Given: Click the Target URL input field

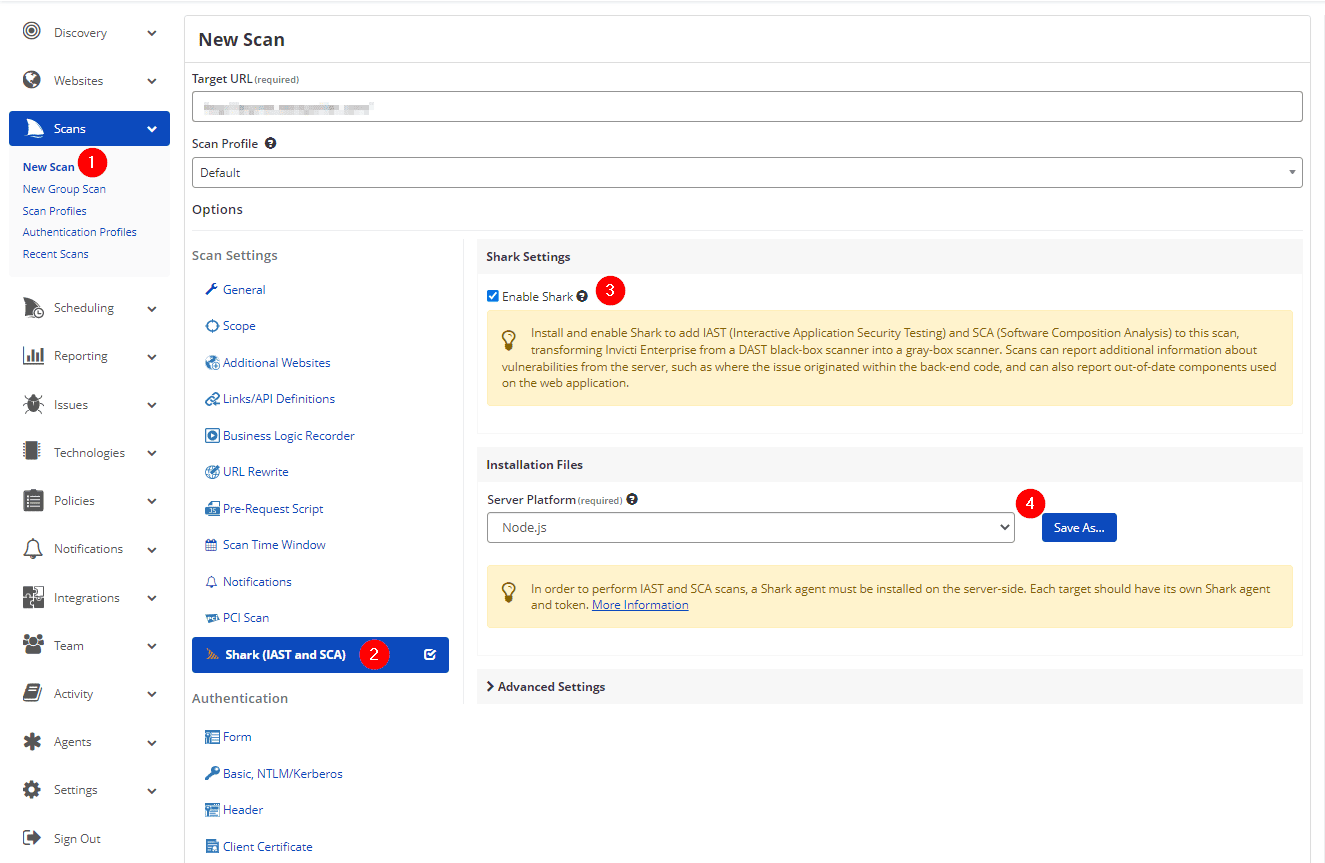Looking at the screenshot, I should 746,106.
